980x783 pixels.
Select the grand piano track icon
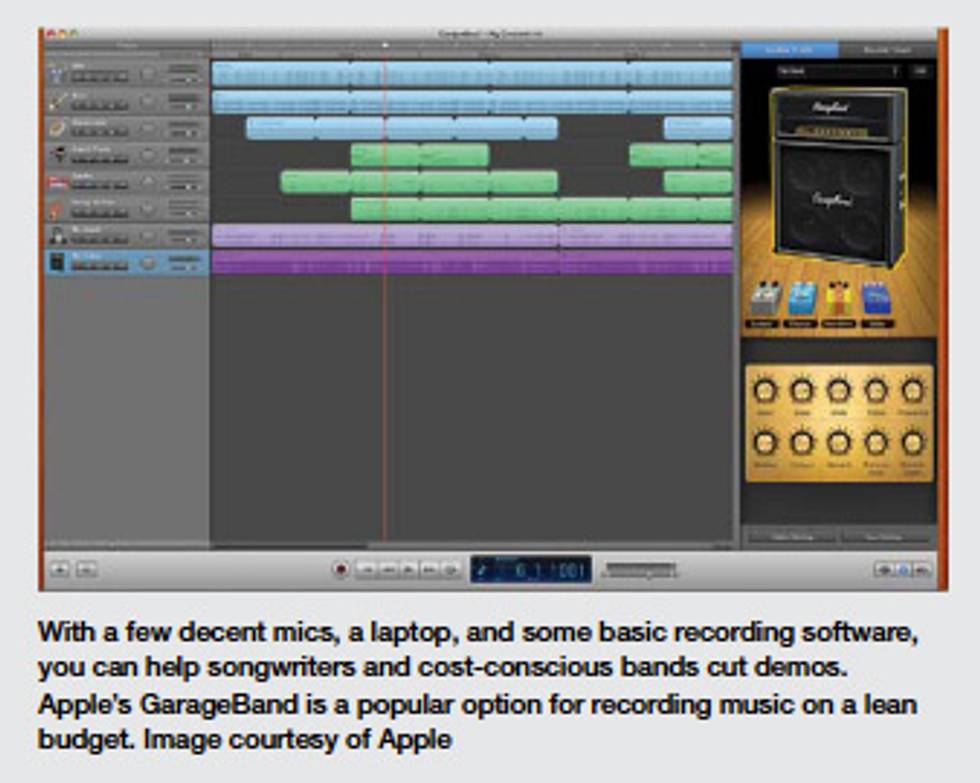[x=58, y=156]
